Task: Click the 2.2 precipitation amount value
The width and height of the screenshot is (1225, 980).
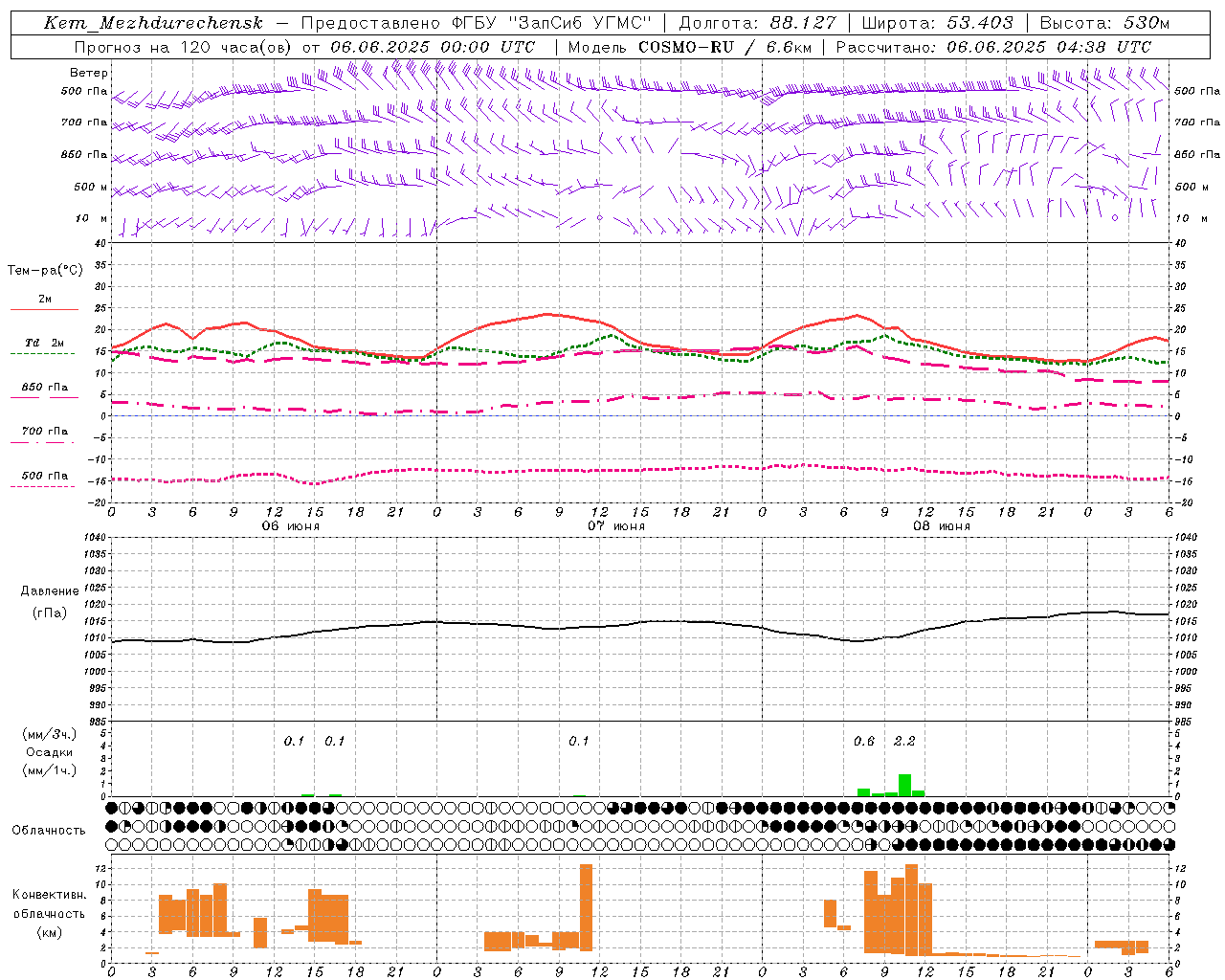Action: [904, 741]
